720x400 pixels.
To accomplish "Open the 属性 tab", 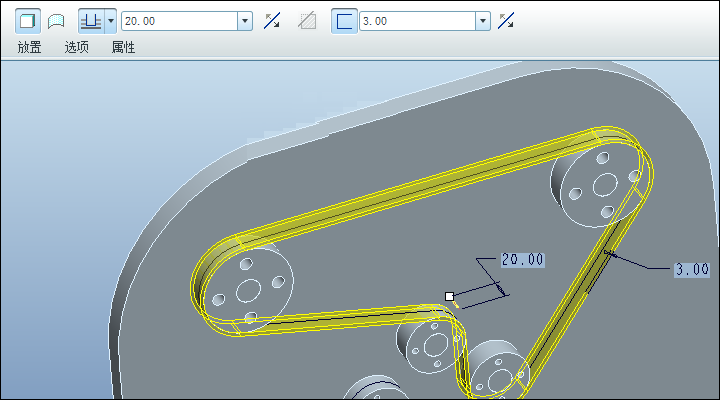I will 124,47.
